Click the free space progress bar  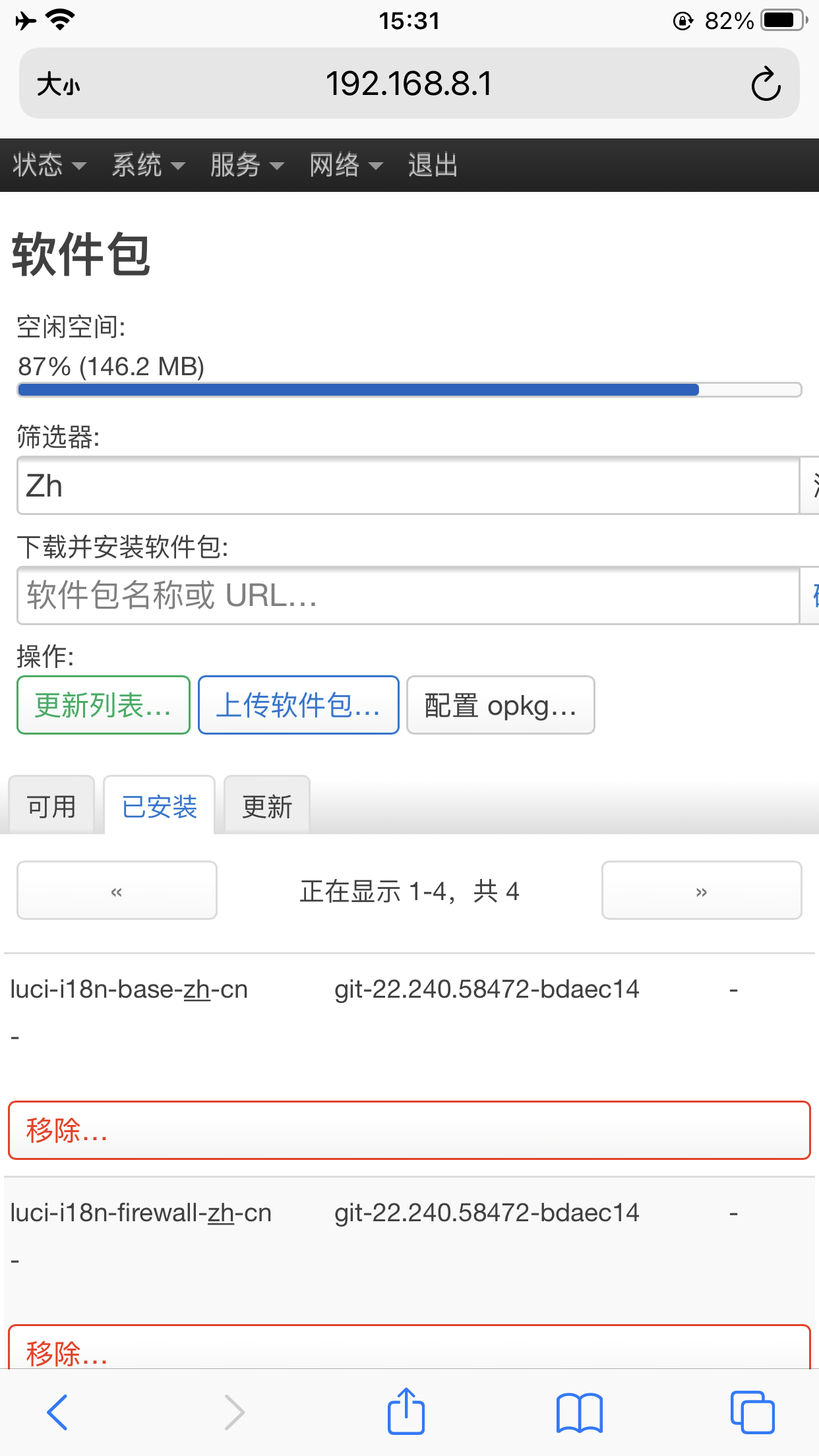click(x=409, y=390)
